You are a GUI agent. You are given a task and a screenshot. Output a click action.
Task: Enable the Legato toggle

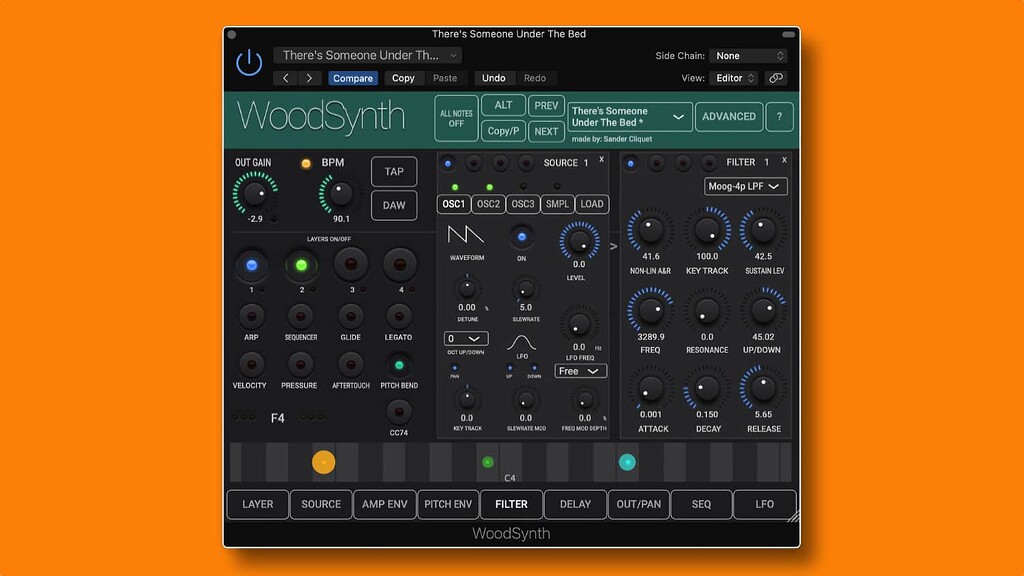coord(398,317)
